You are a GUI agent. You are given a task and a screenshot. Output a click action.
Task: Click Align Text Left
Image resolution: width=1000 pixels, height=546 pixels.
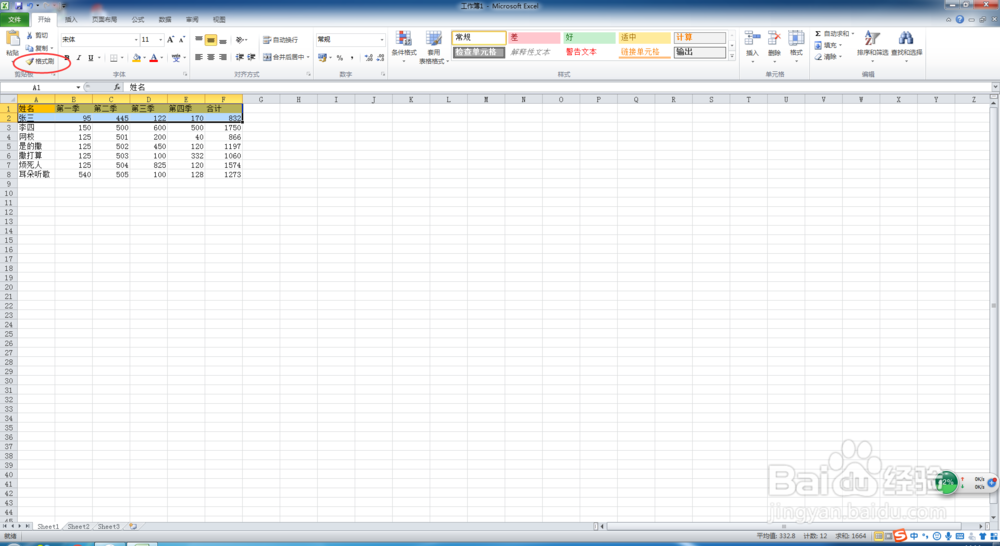coord(198,57)
